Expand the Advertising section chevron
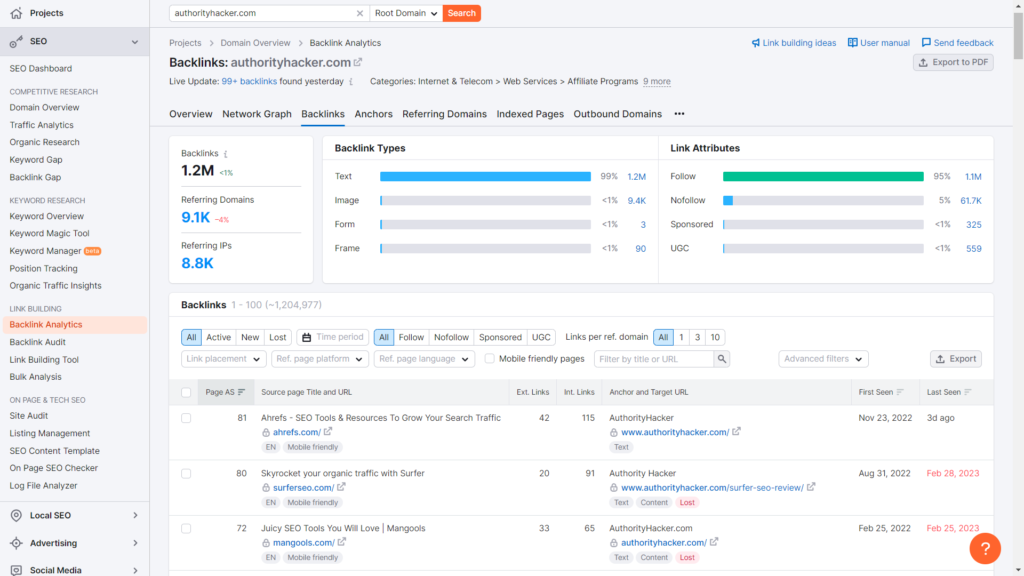 point(135,543)
